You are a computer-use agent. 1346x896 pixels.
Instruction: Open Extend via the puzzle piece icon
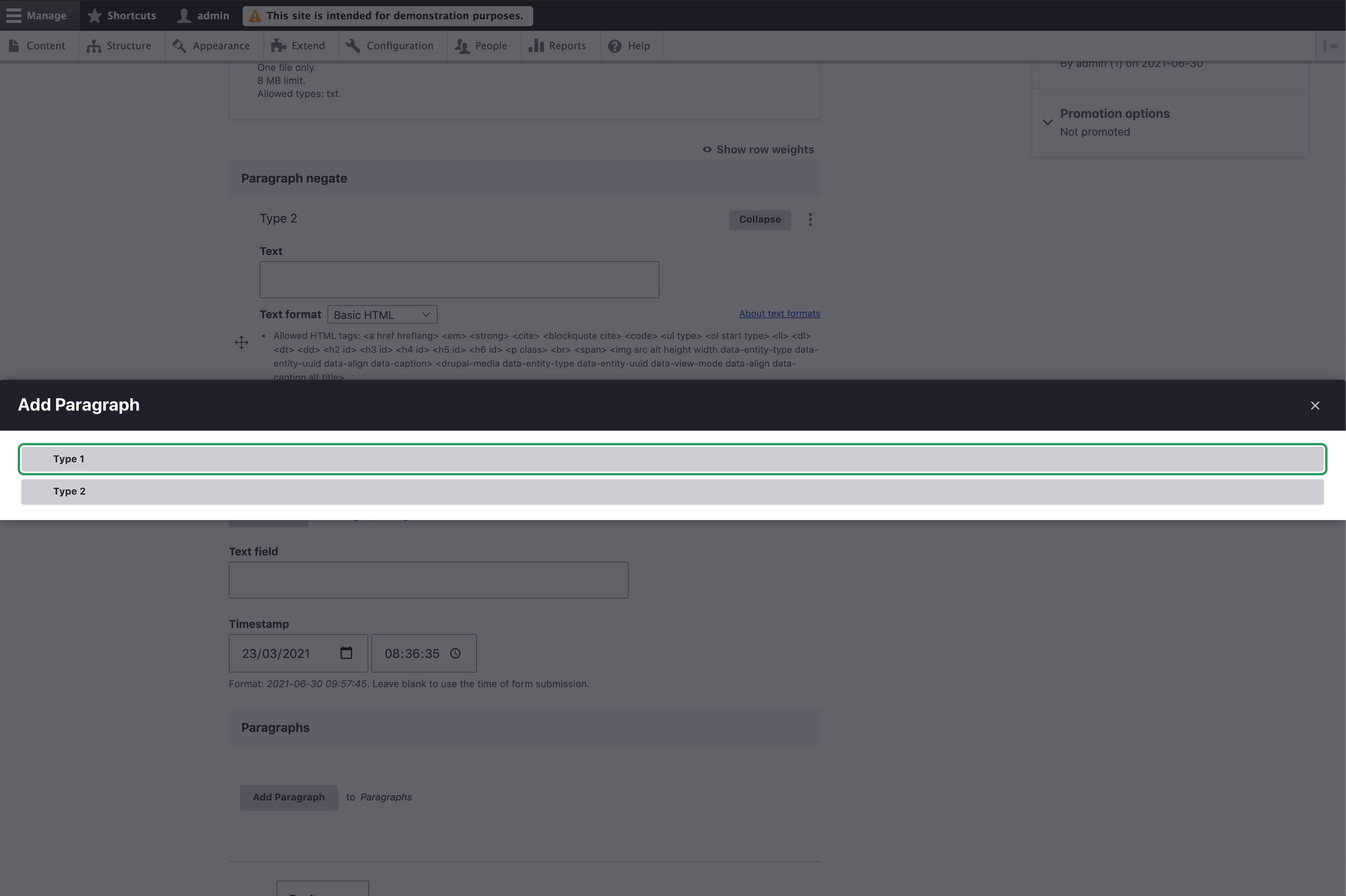click(x=278, y=46)
